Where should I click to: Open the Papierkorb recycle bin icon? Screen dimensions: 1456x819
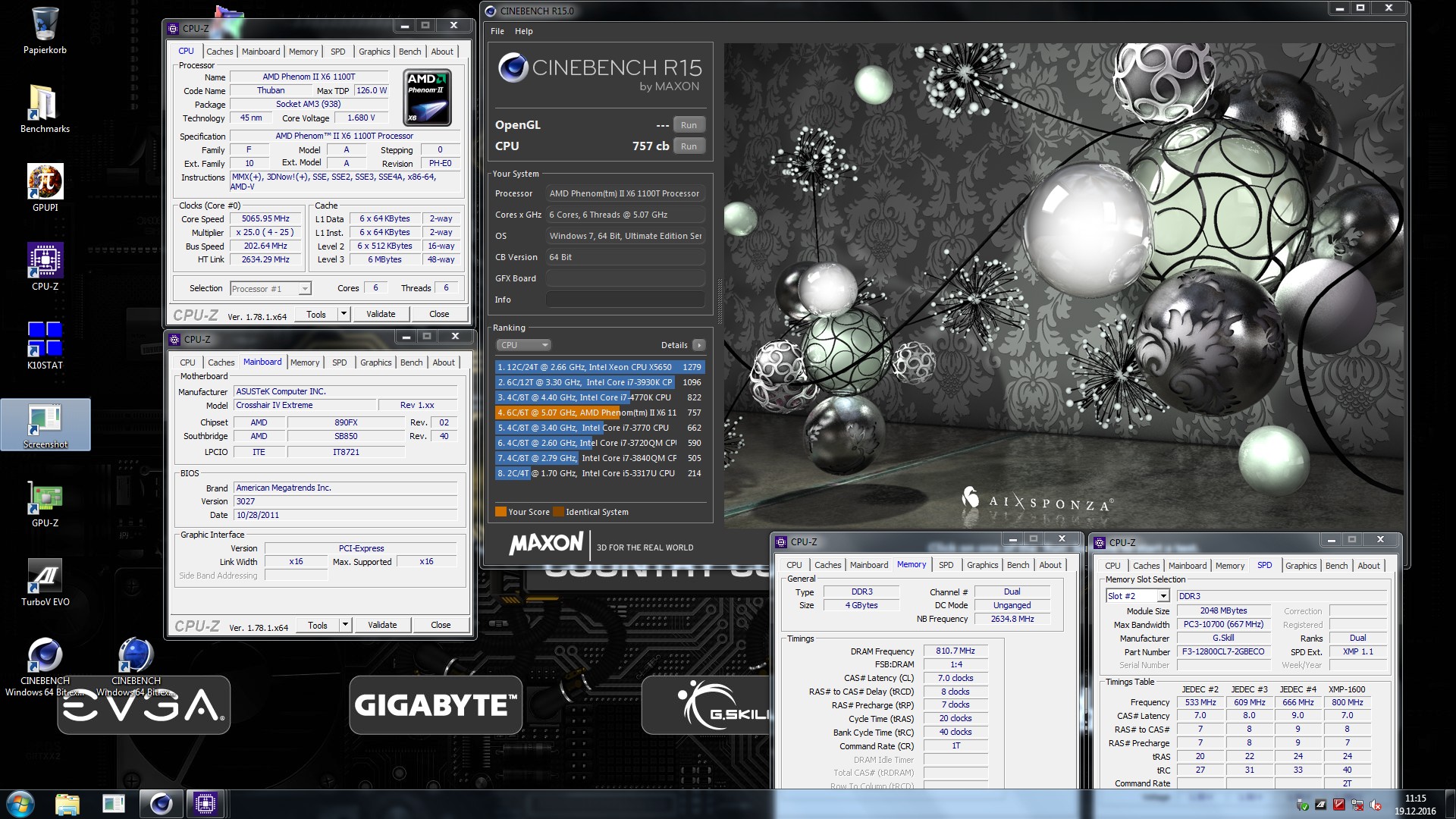pos(45,30)
